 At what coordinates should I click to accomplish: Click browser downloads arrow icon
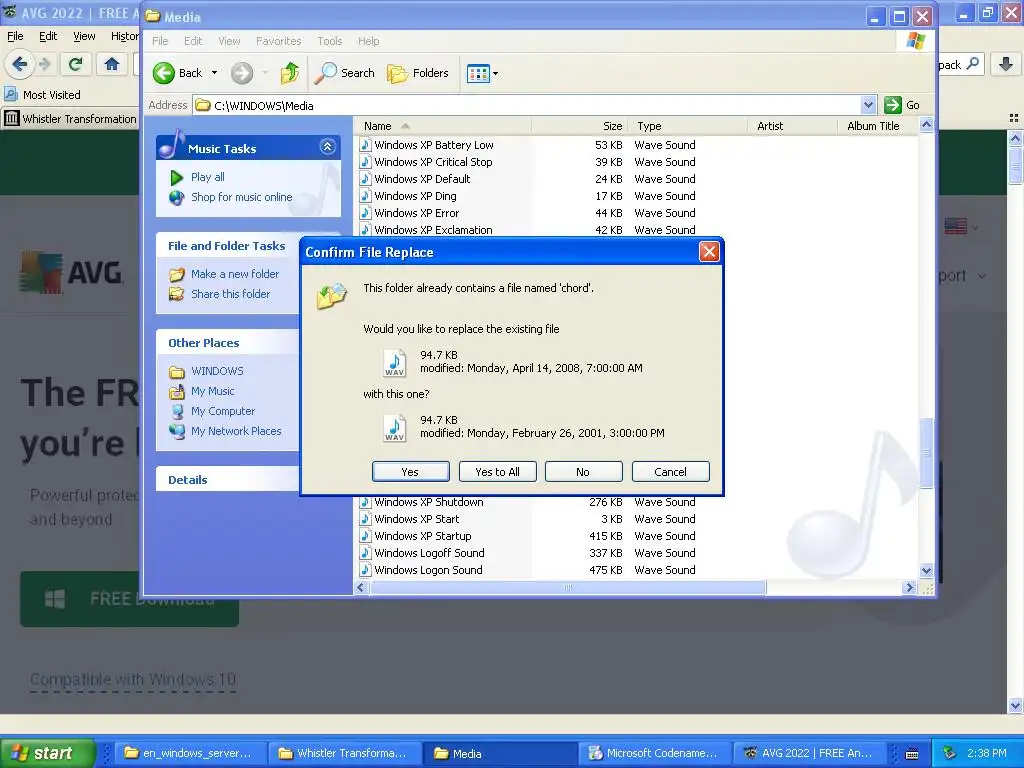click(1006, 64)
